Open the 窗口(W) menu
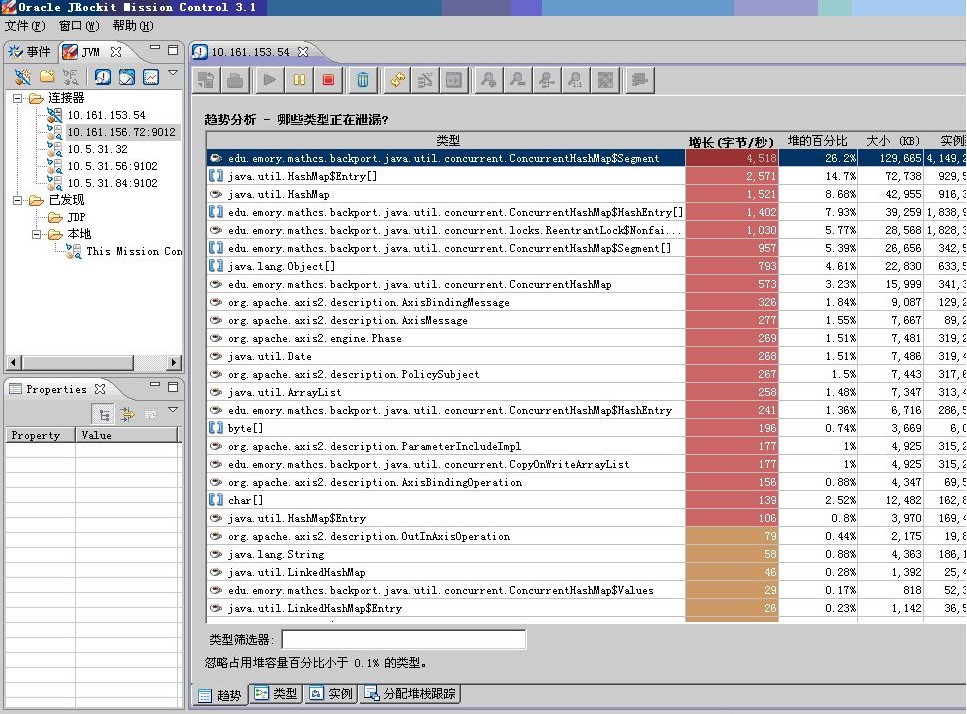 tap(79, 26)
